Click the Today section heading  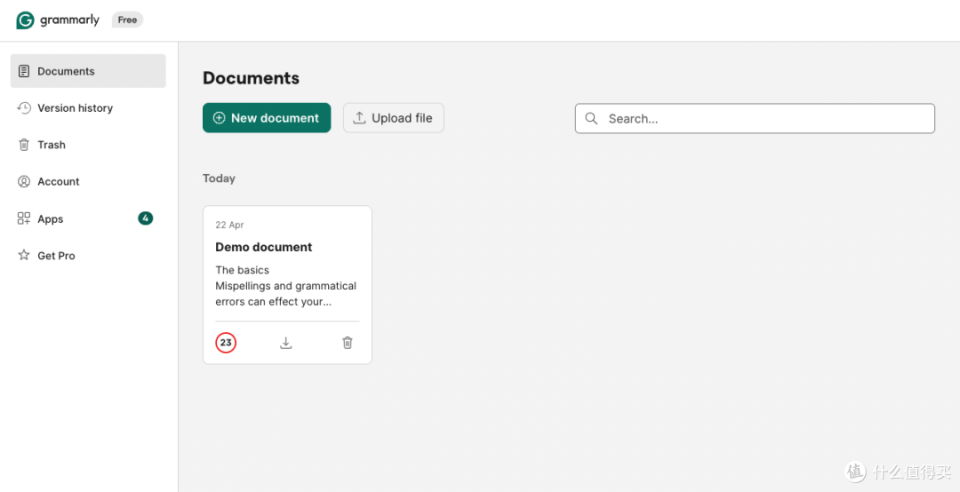[219, 179]
